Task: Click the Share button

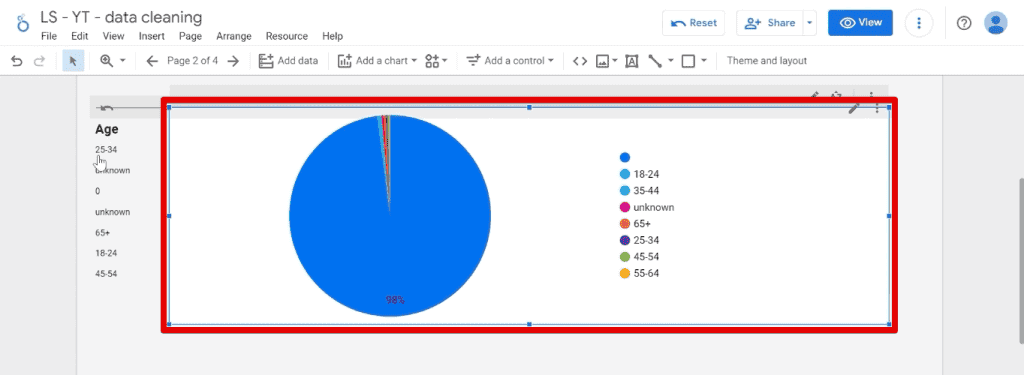Action: click(770, 23)
